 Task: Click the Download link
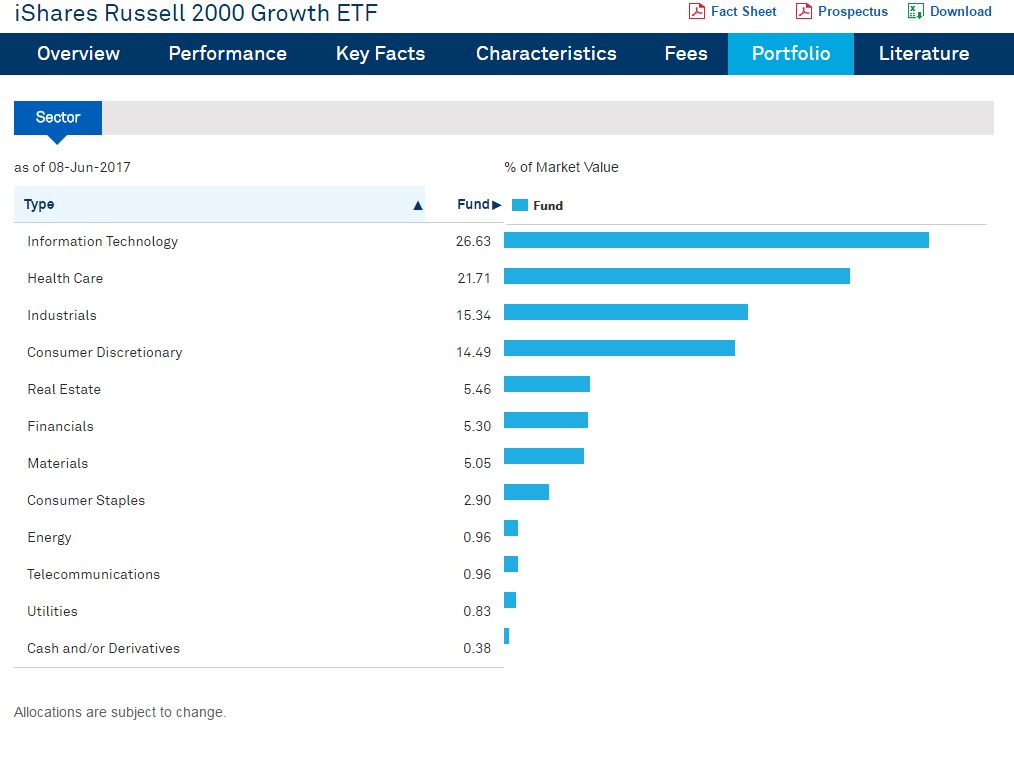[960, 12]
